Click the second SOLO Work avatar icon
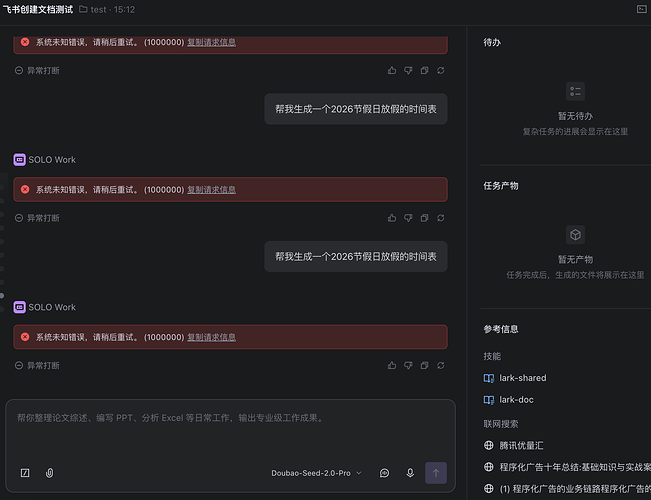The image size is (651, 500). pos(20,307)
